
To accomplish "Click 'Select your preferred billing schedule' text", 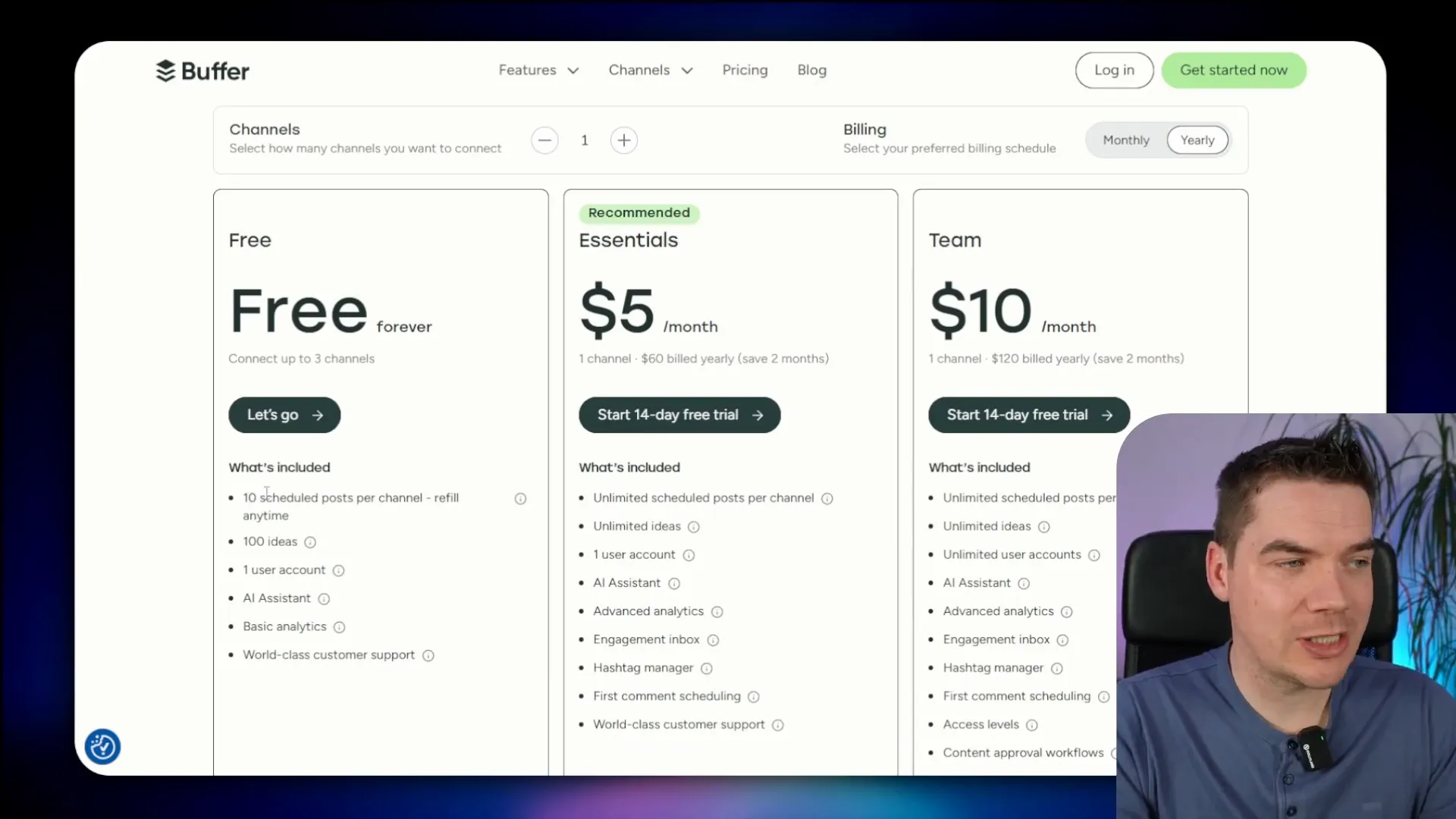I will click(x=949, y=149).
